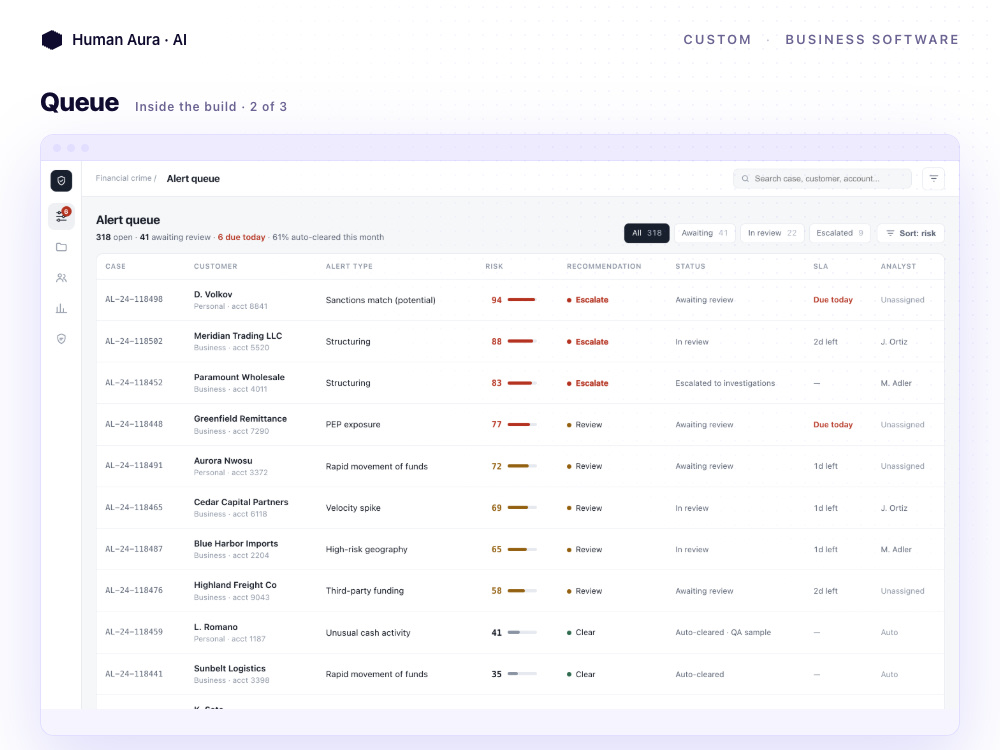Click PEP exposure alert type
The width and height of the screenshot is (1000, 750).
click(x=353, y=425)
